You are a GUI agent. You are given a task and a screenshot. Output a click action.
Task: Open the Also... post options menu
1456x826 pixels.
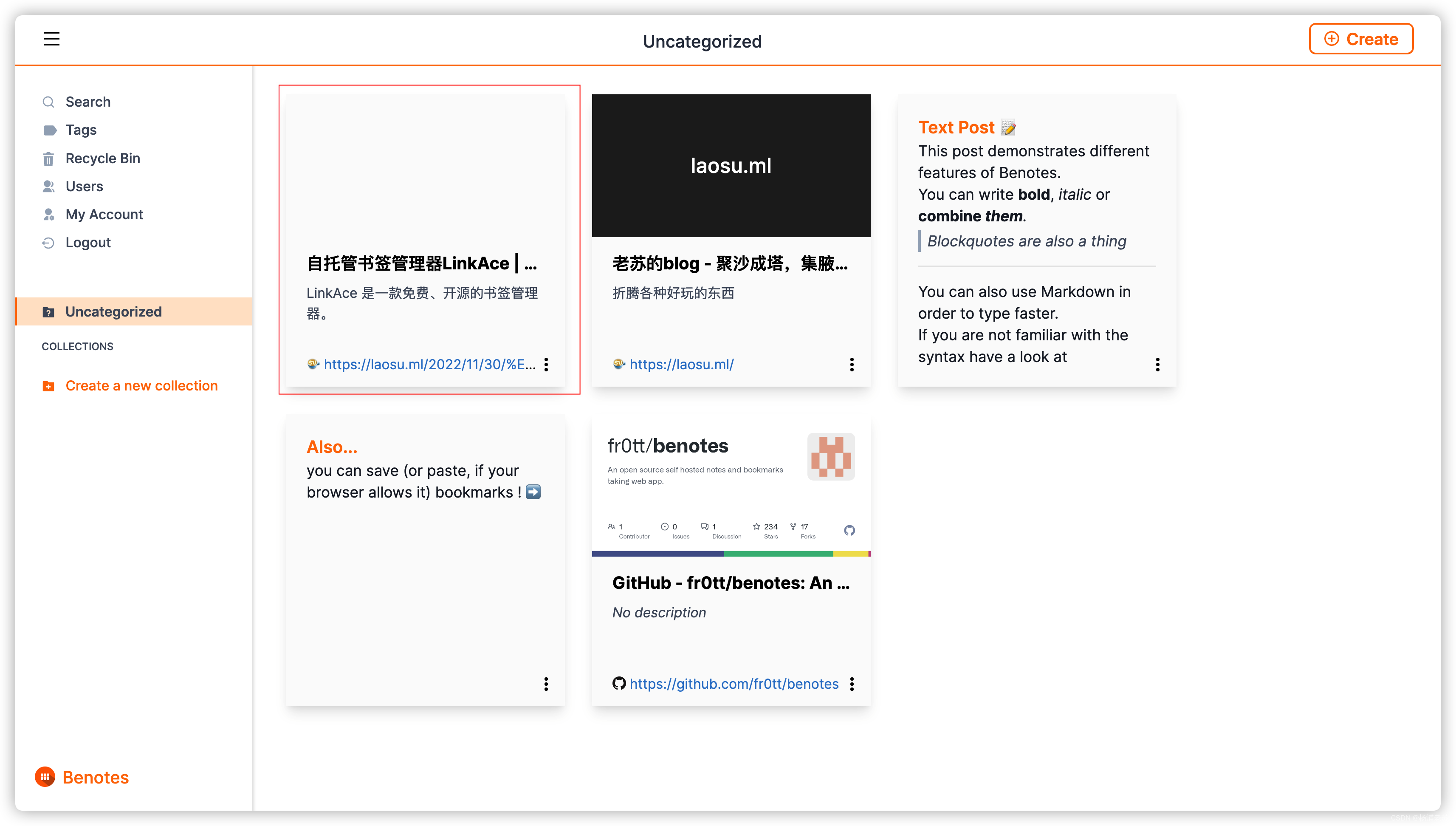pos(546,684)
